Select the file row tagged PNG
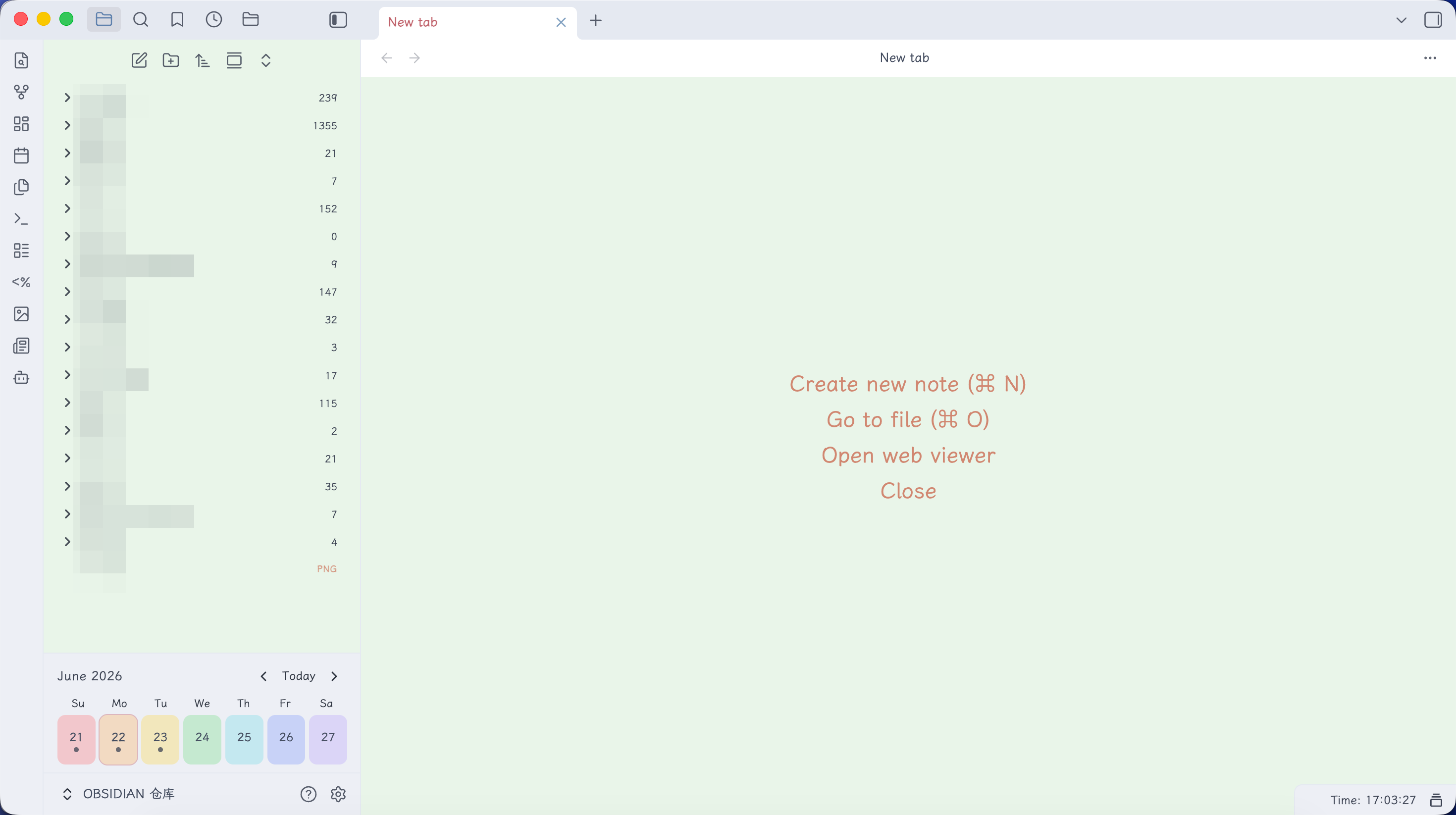The image size is (1456, 815). [201, 568]
